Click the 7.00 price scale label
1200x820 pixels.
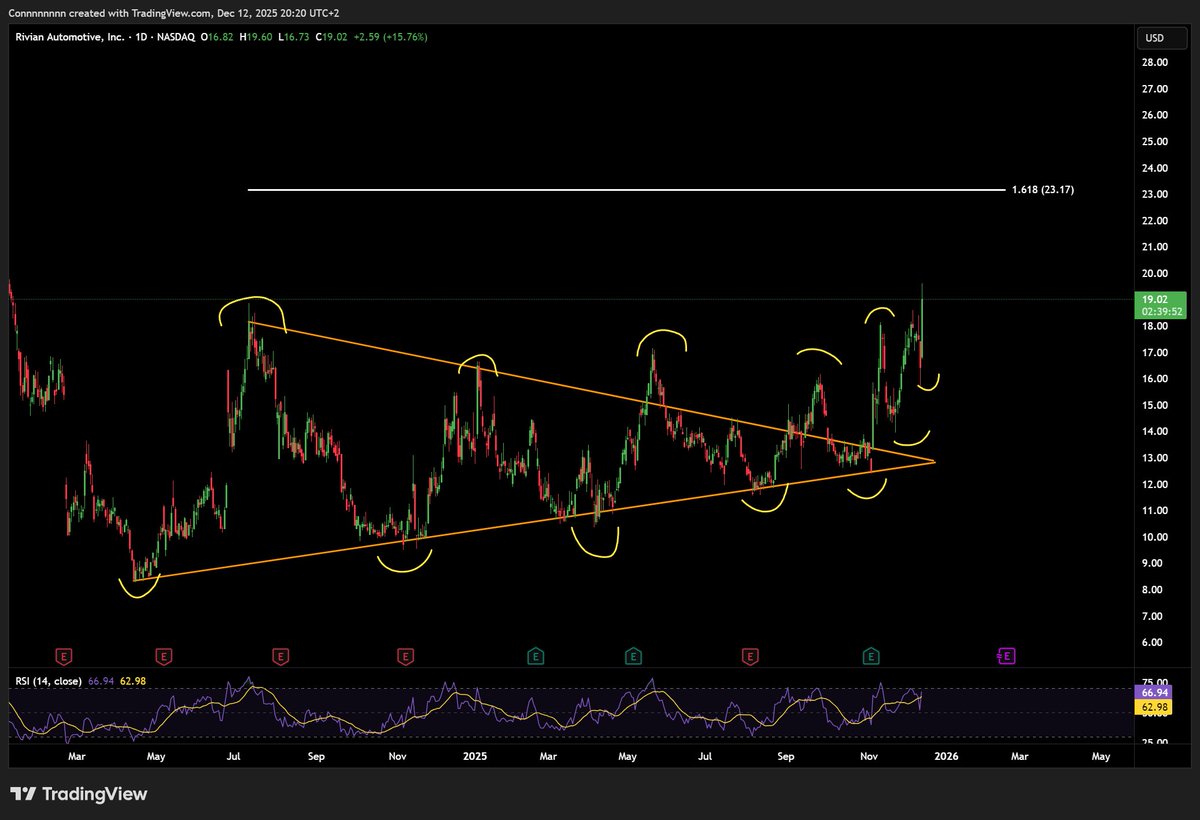(x=1155, y=617)
